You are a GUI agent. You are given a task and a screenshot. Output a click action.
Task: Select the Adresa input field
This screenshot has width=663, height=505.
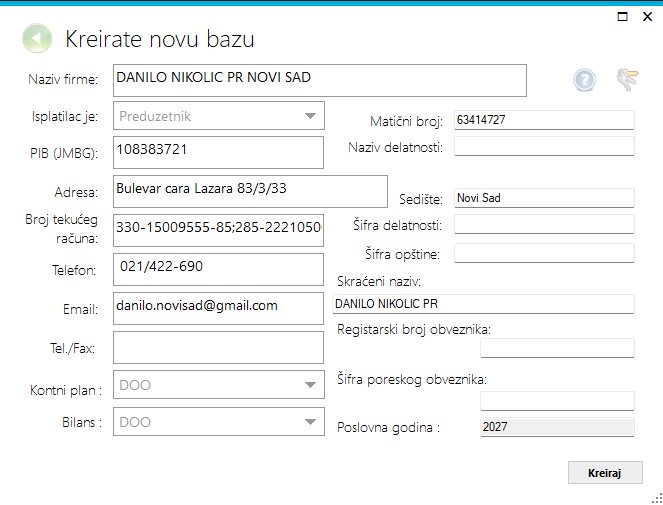pyautogui.click(x=250, y=192)
